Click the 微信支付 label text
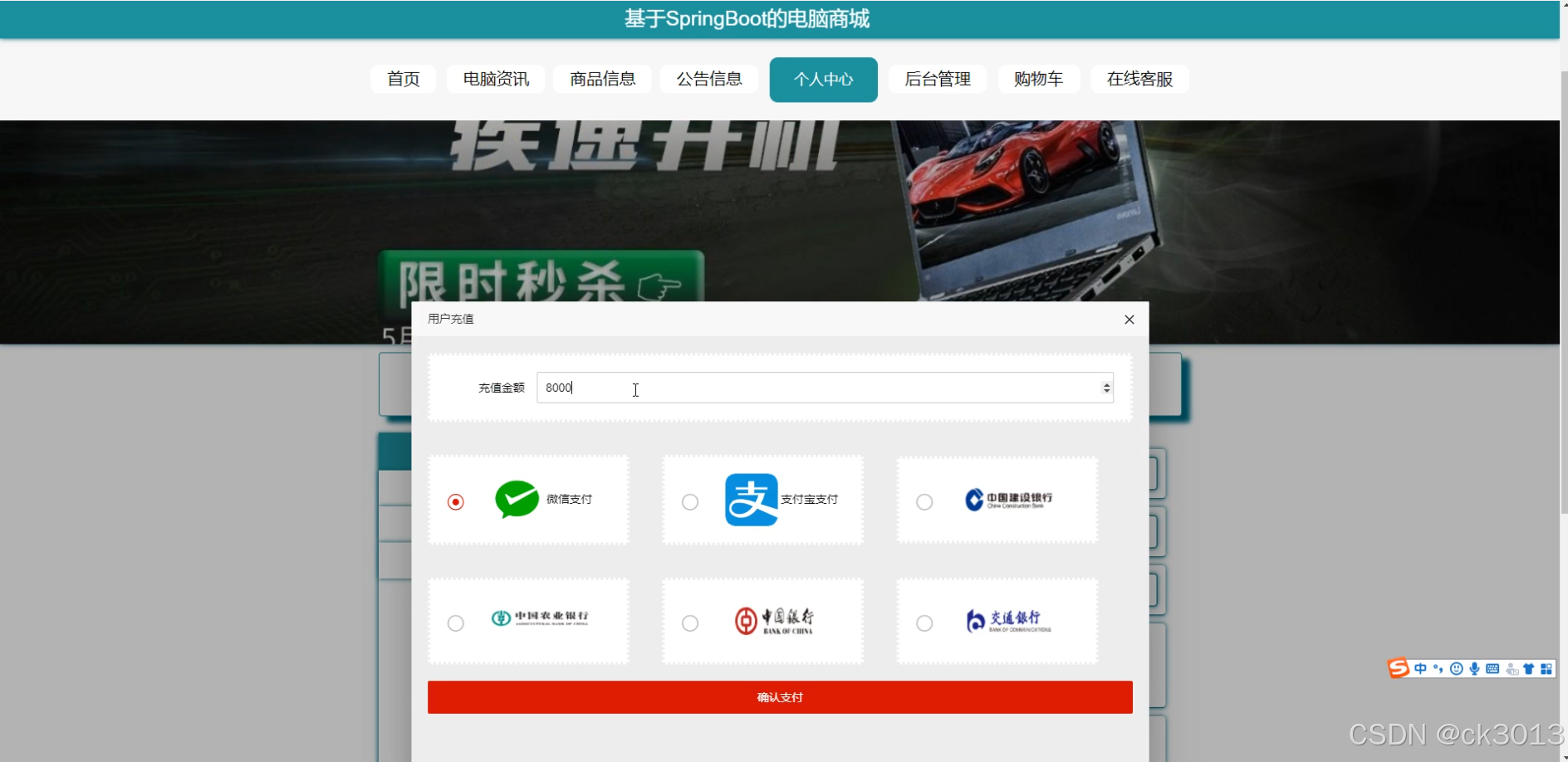Screen dimensions: 1568x762 (x=569, y=499)
